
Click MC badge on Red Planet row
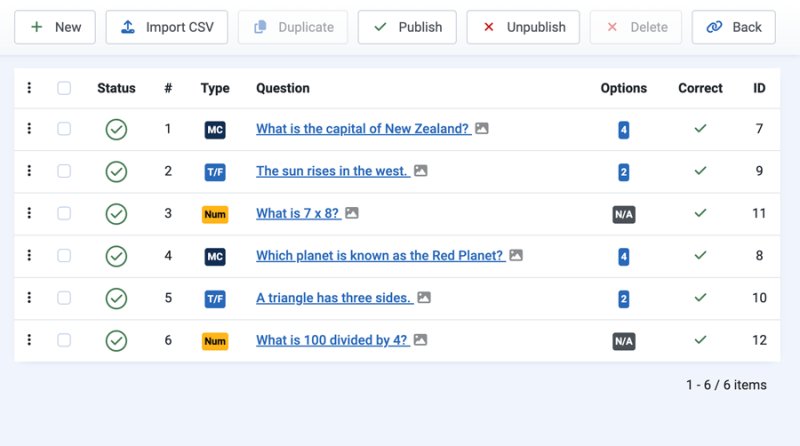(215, 257)
